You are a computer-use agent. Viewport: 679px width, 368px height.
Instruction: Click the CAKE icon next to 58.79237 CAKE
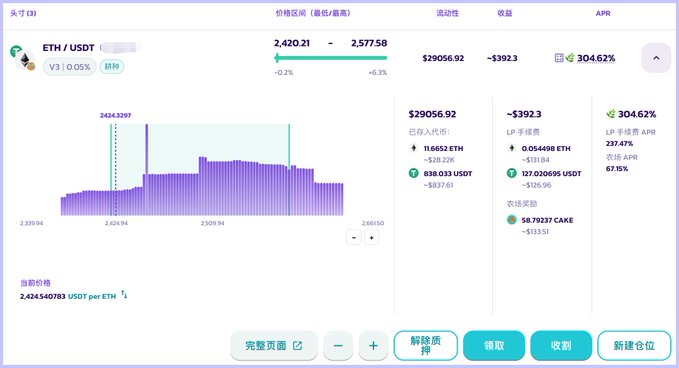click(x=512, y=220)
